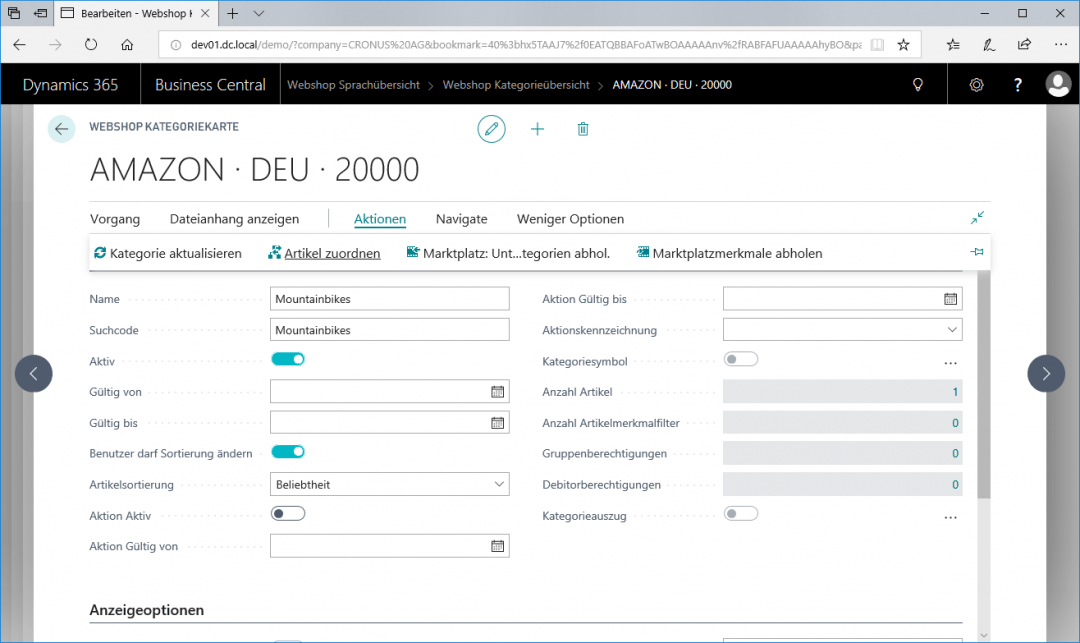Create a new record with the plus icon
The height and width of the screenshot is (643, 1080).
coord(537,129)
